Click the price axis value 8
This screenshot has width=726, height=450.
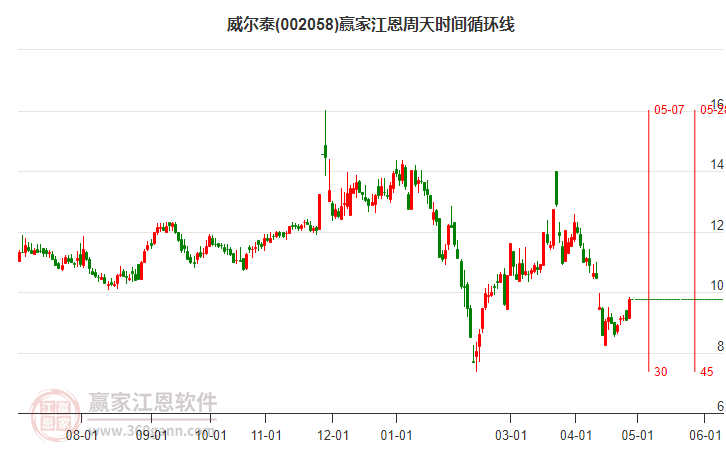pyautogui.click(x=720, y=346)
